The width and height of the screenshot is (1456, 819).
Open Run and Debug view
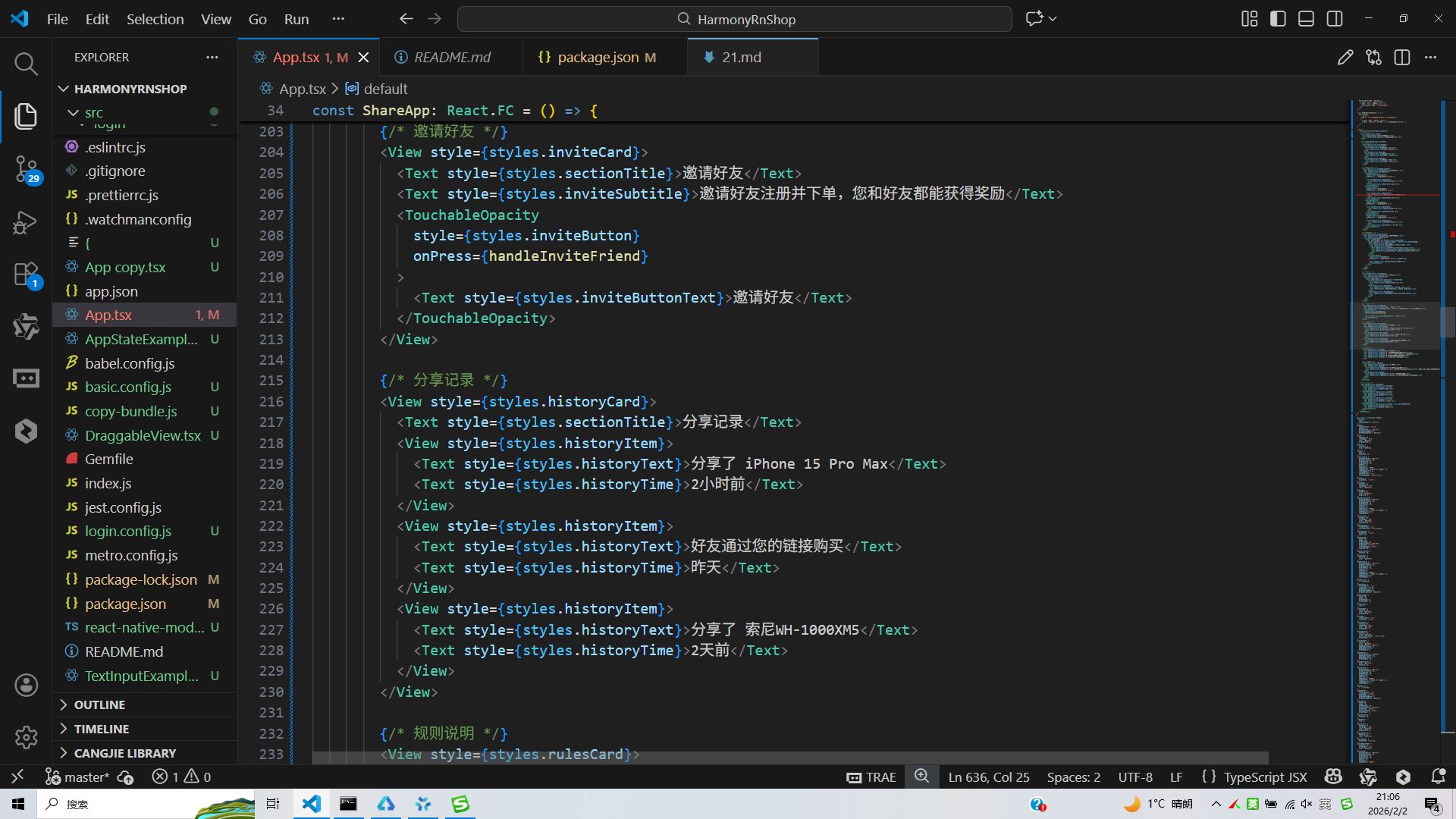coord(26,222)
